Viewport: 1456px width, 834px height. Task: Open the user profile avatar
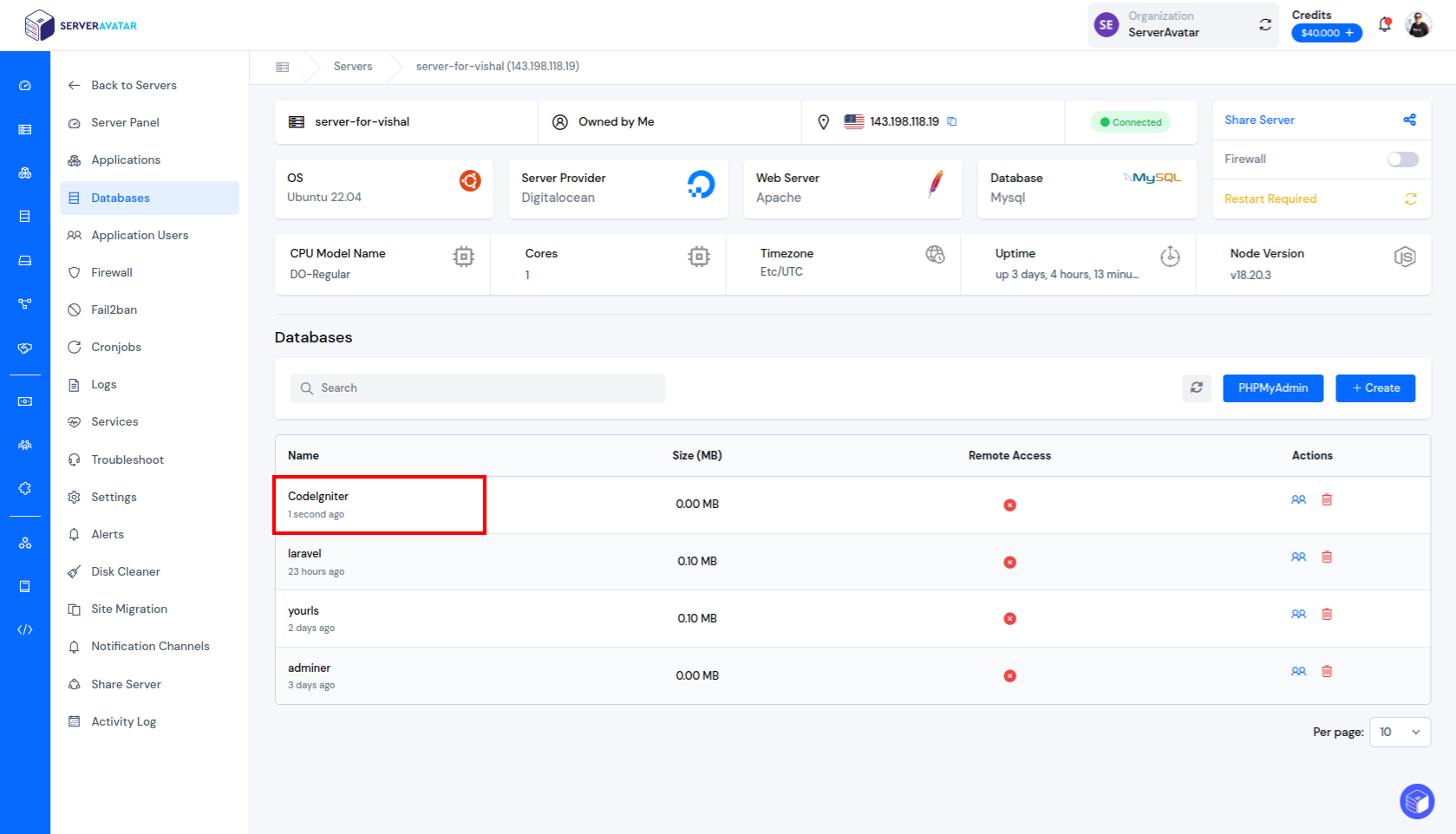tap(1419, 24)
